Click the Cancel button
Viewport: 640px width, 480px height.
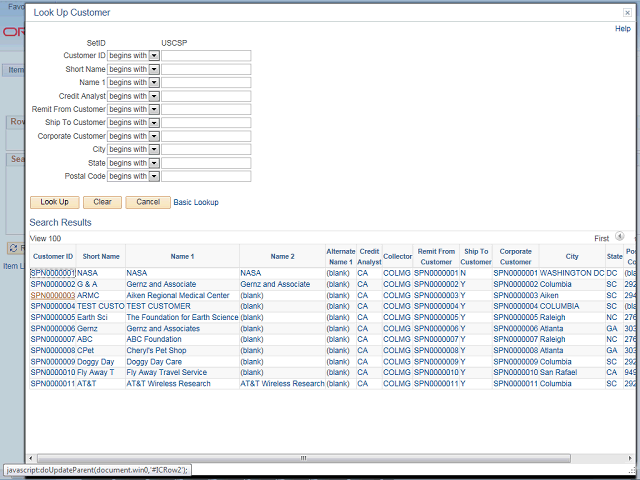coord(148,202)
